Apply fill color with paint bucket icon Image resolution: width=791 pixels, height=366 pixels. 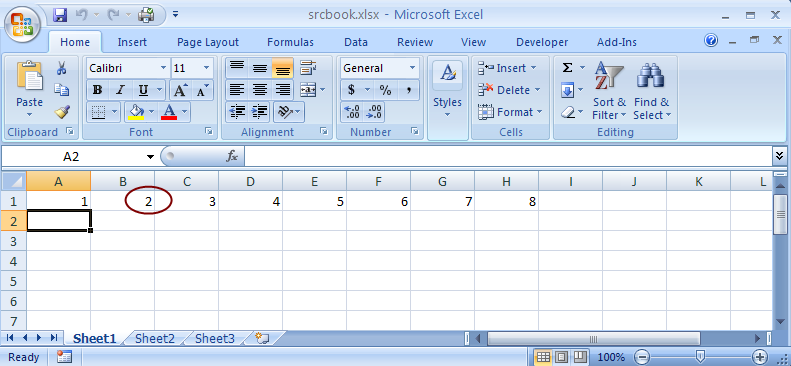tap(136, 112)
